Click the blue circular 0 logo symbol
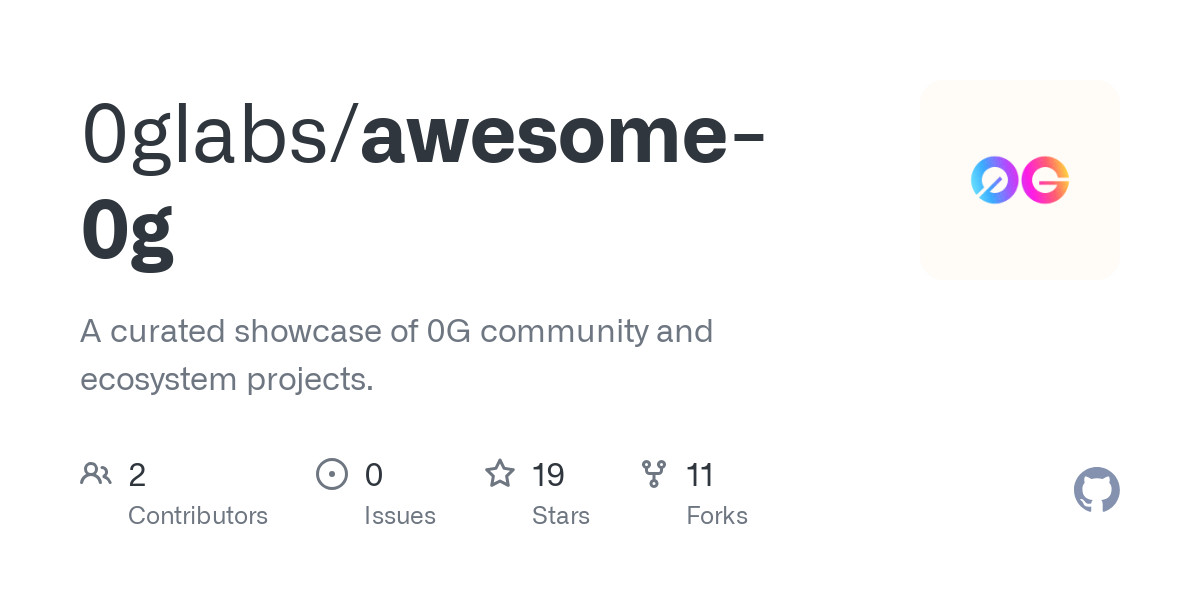1200x600 pixels. (x=995, y=180)
